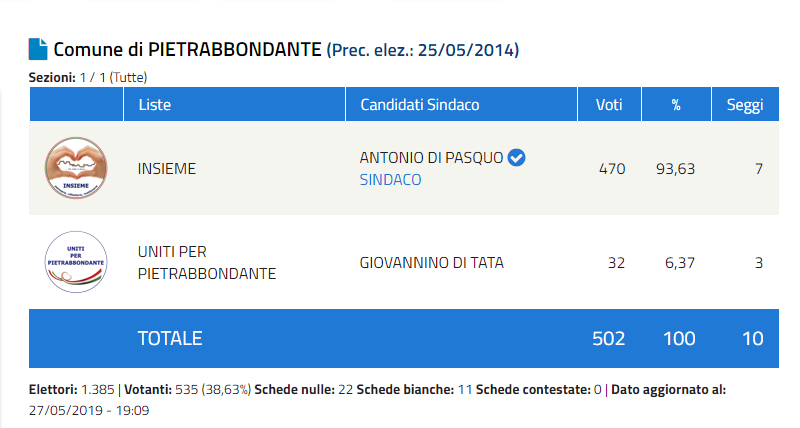This screenshot has width=800, height=428.
Task: Click the previous election date 25/05/2014
Action: pos(466,50)
